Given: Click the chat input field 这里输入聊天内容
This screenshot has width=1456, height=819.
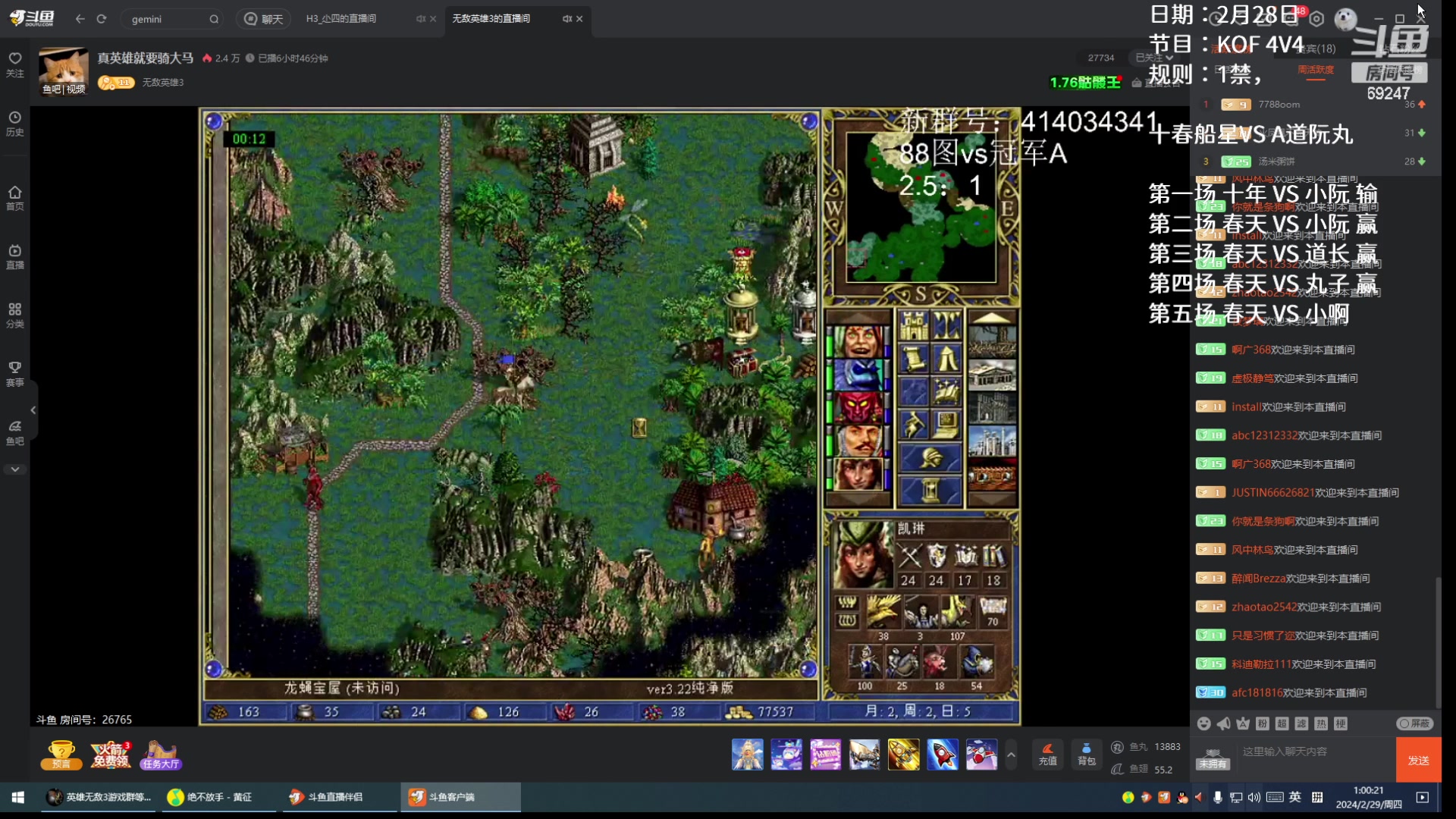Looking at the screenshot, I should (x=1316, y=758).
